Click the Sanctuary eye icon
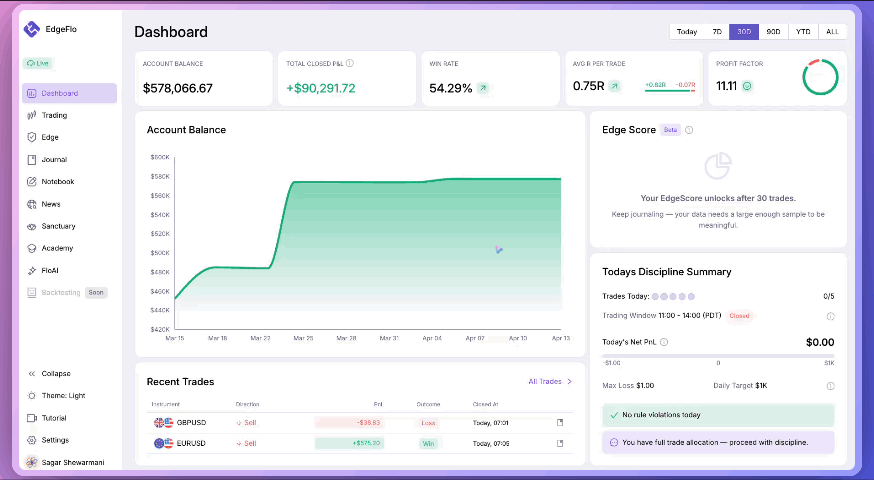This screenshot has width=874, height=480. tap(32, 226)
